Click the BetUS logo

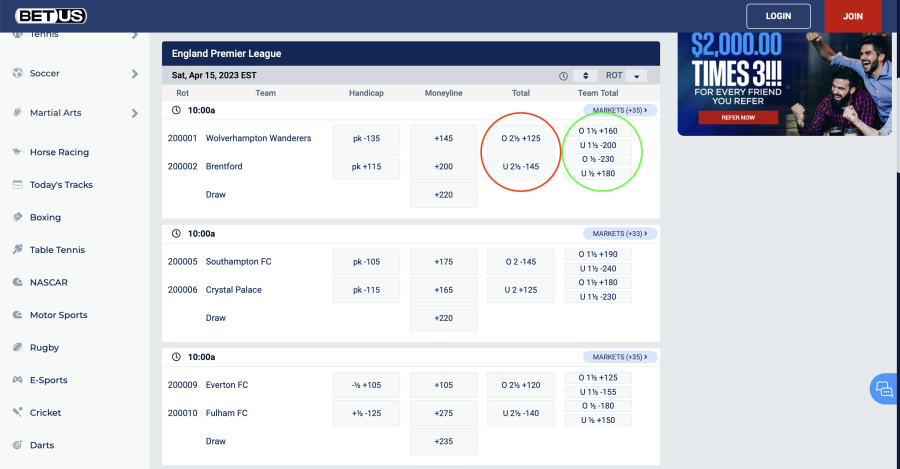click(x=51, y=15)
